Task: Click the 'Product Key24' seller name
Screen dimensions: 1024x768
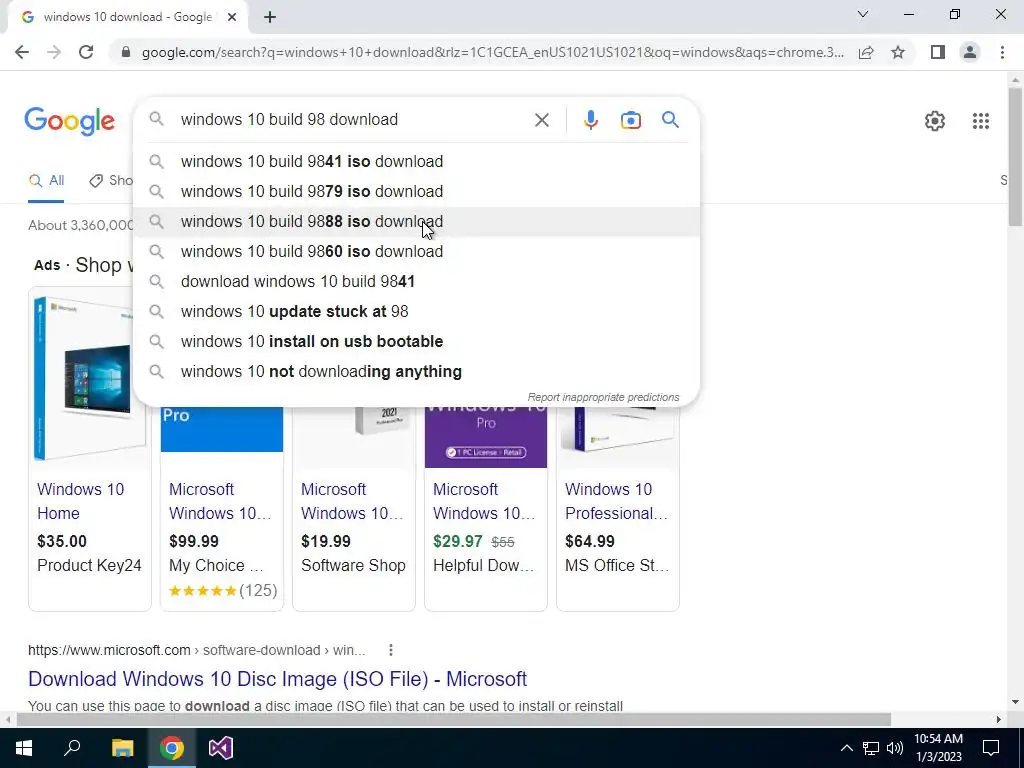Action: (89, 566)
